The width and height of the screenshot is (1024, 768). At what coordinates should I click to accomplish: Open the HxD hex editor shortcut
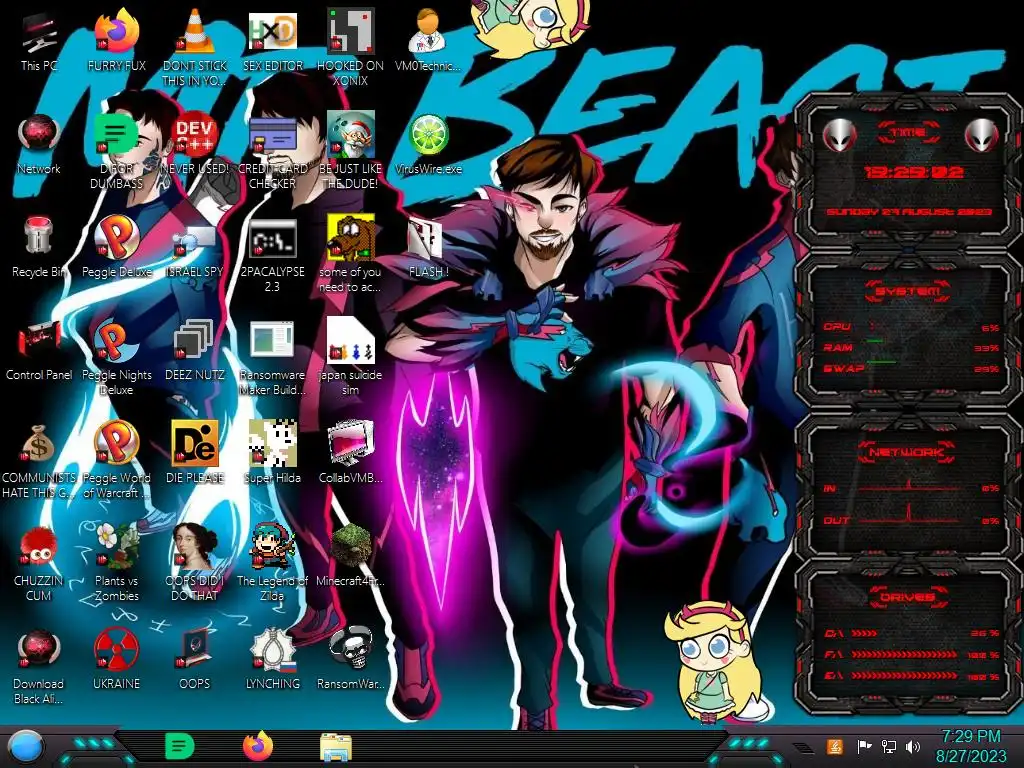(272, 41)
